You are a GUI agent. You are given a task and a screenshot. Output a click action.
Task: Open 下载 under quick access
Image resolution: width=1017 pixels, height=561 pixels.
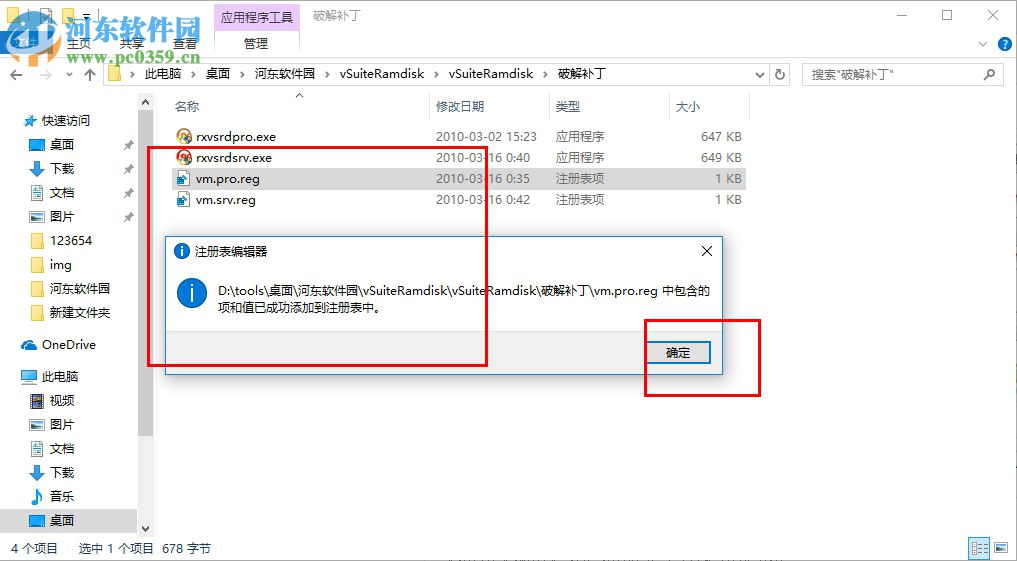point(62,169)
